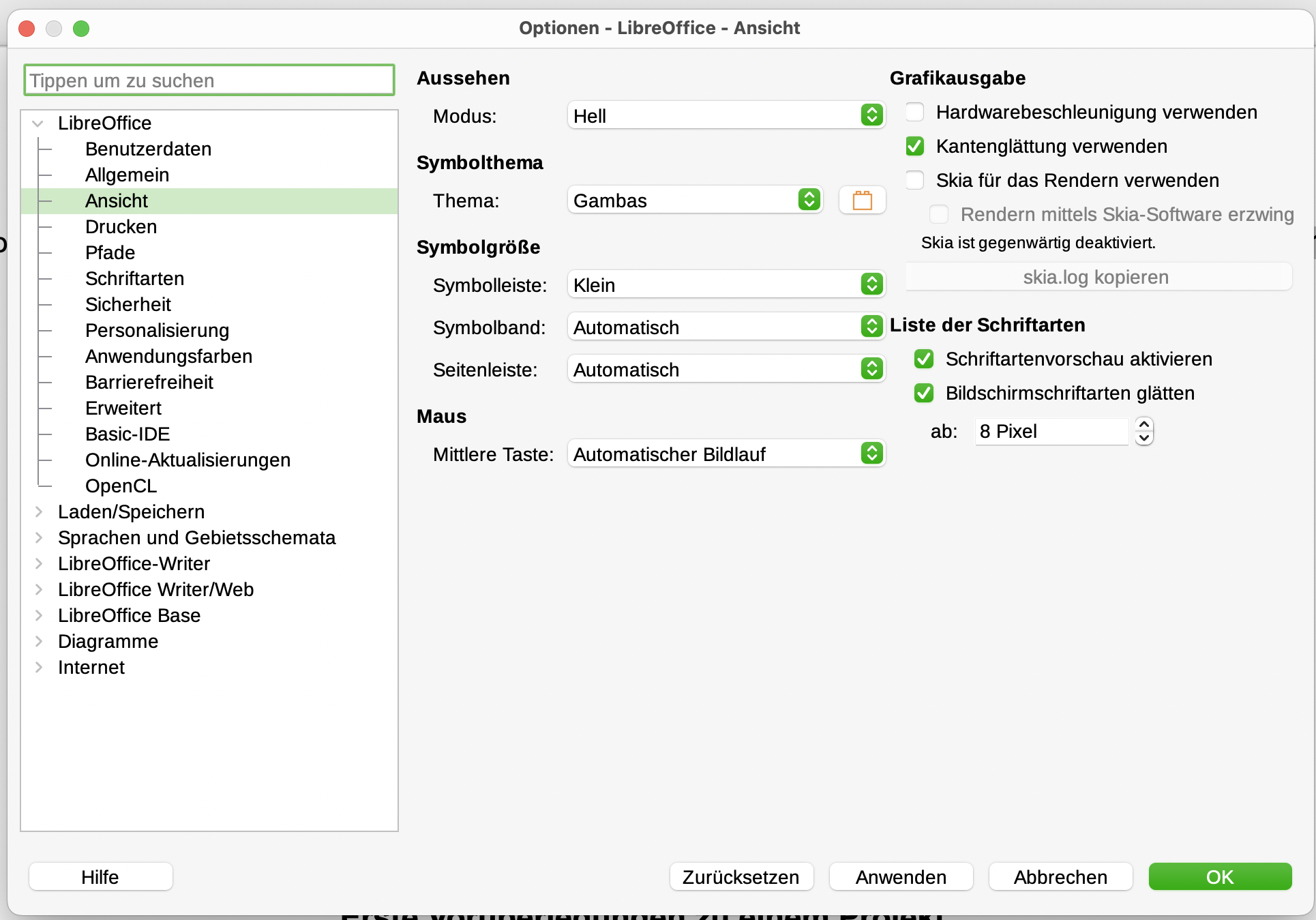Click the green zoom window button
The image size is (1316, 920).
click(x=81, y=28)
